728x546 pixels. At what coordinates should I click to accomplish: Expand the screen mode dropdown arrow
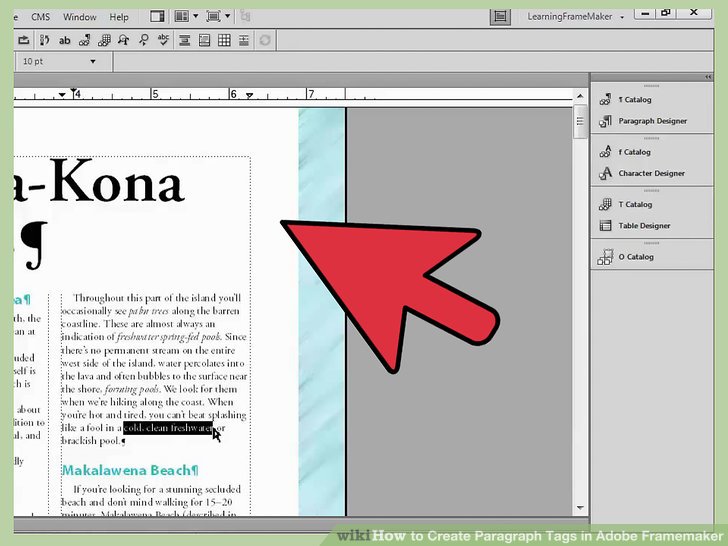click(x=227, y=17)
